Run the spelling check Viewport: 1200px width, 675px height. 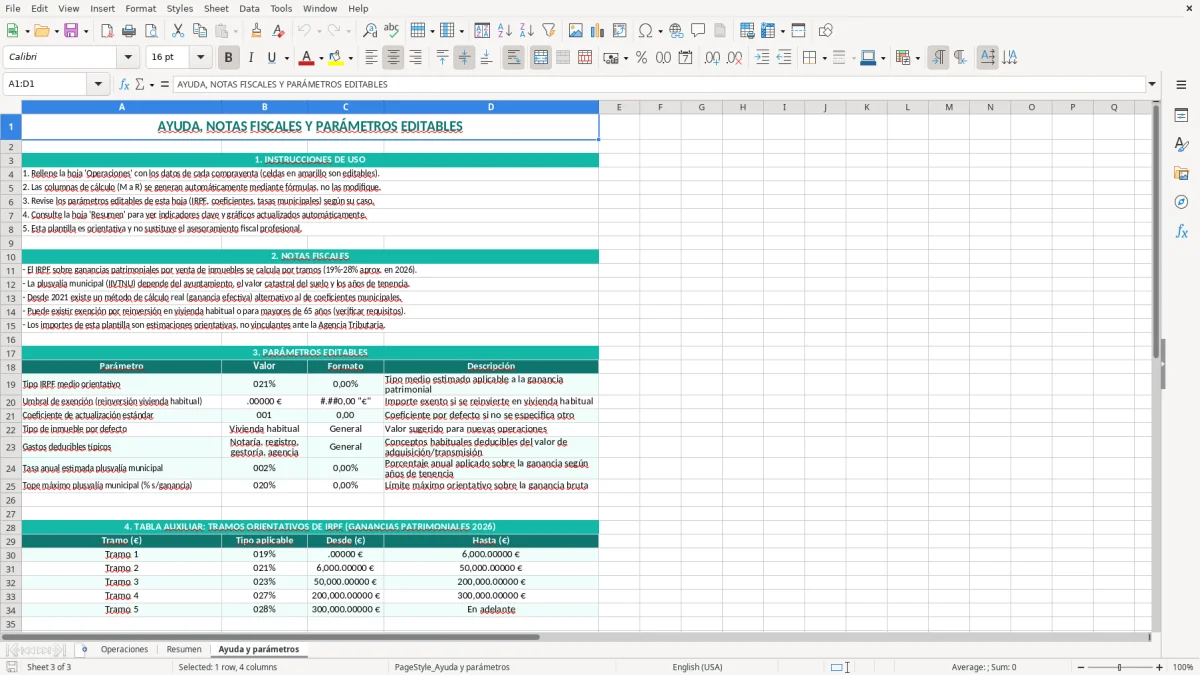pyautogui.click(x=391, y=31)
